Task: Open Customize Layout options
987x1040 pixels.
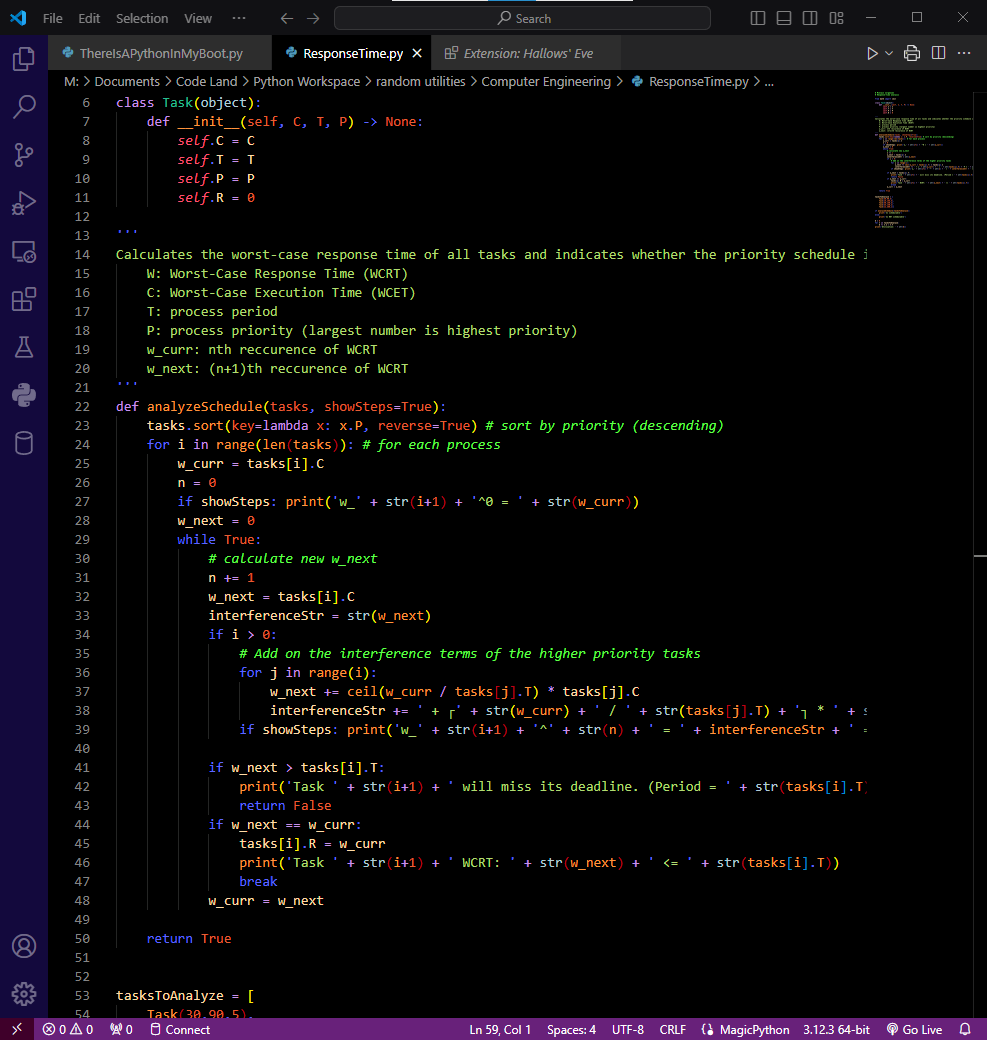Action: pyautogui.click(x=836, y=18)
